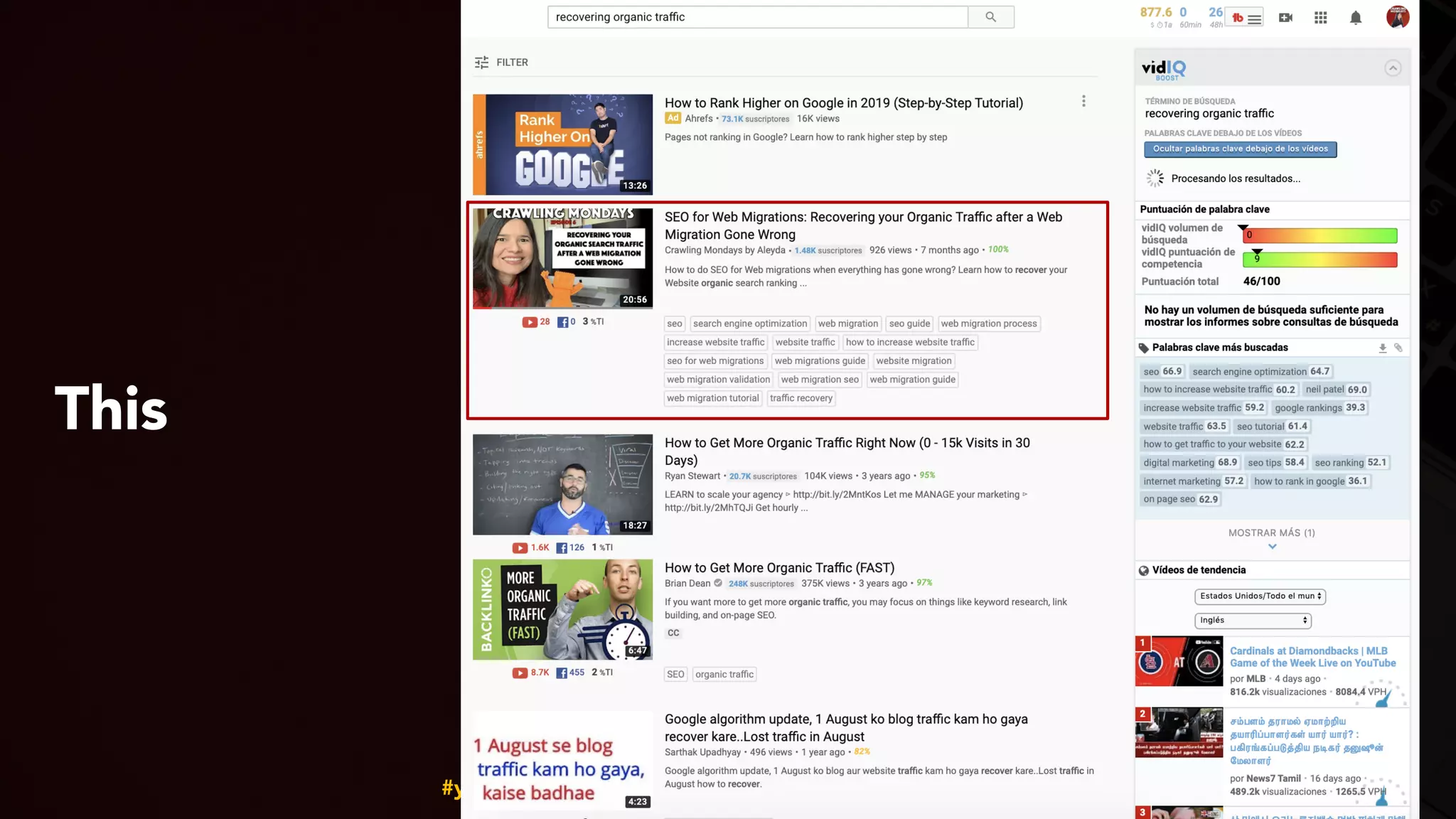Click Ocultar palabras clave debajo de los vídeos

point(1240,149)
